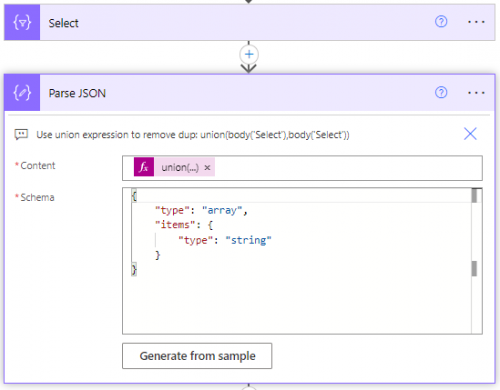Screen dimensions: 500x390
Task: Open help for the Parse JSON action
Action: tap(441, 92)
